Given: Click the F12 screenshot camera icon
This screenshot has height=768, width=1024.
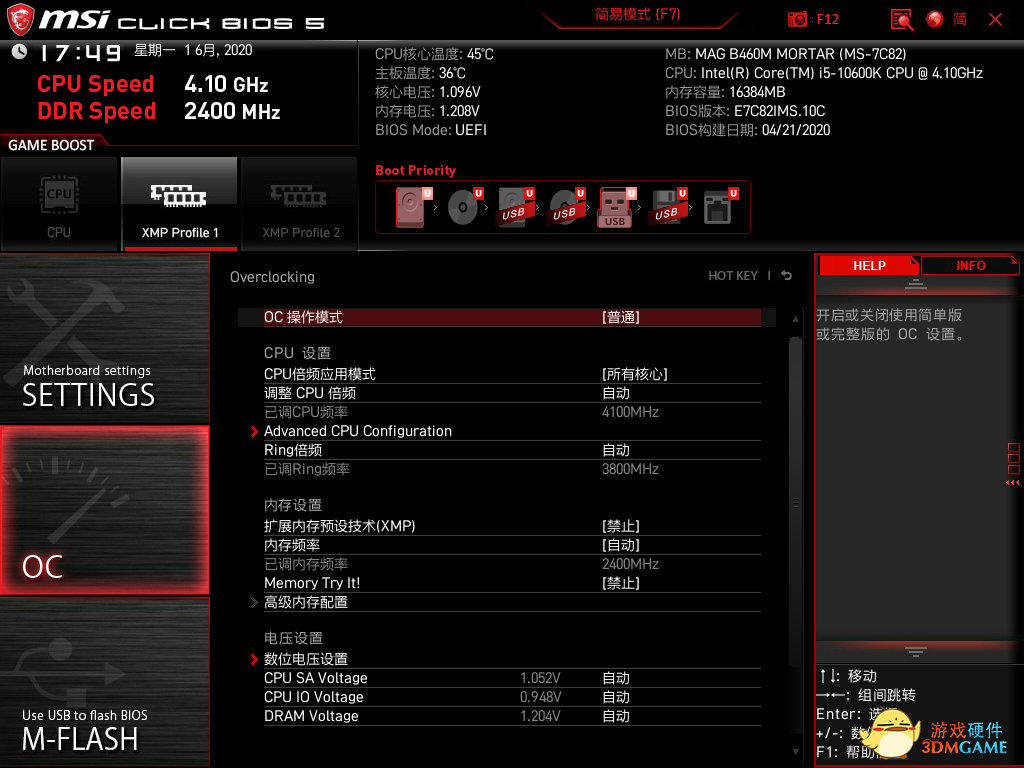Looking at the screenshot, I should [x=797, y=20].
